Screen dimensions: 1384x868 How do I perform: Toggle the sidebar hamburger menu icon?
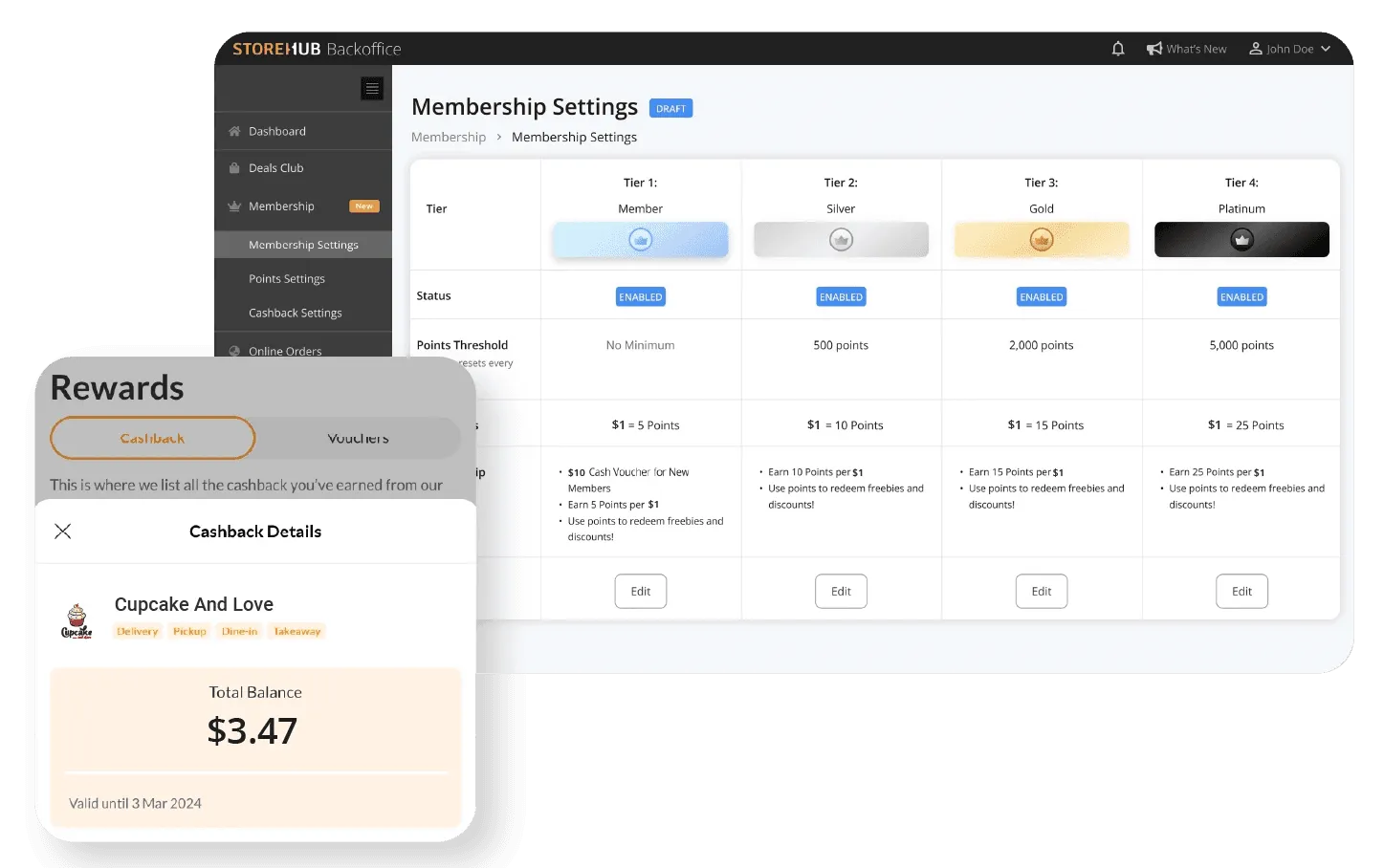pos(372,89)
